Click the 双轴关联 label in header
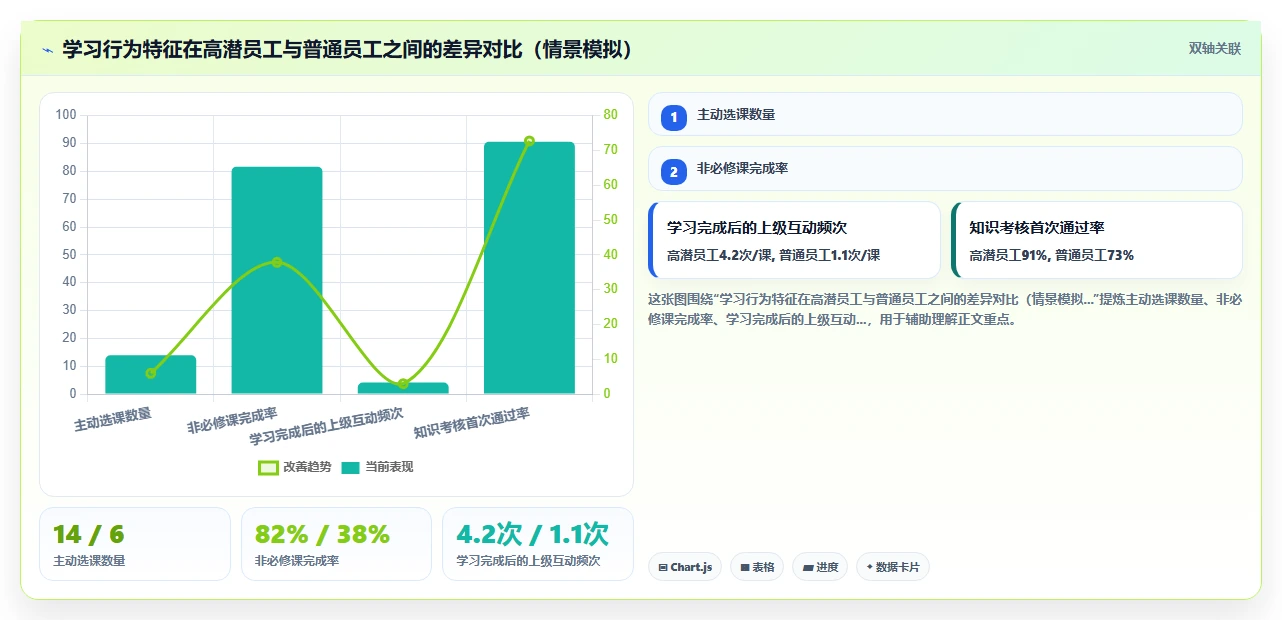1282x620 pixels. coord(1214,49)
